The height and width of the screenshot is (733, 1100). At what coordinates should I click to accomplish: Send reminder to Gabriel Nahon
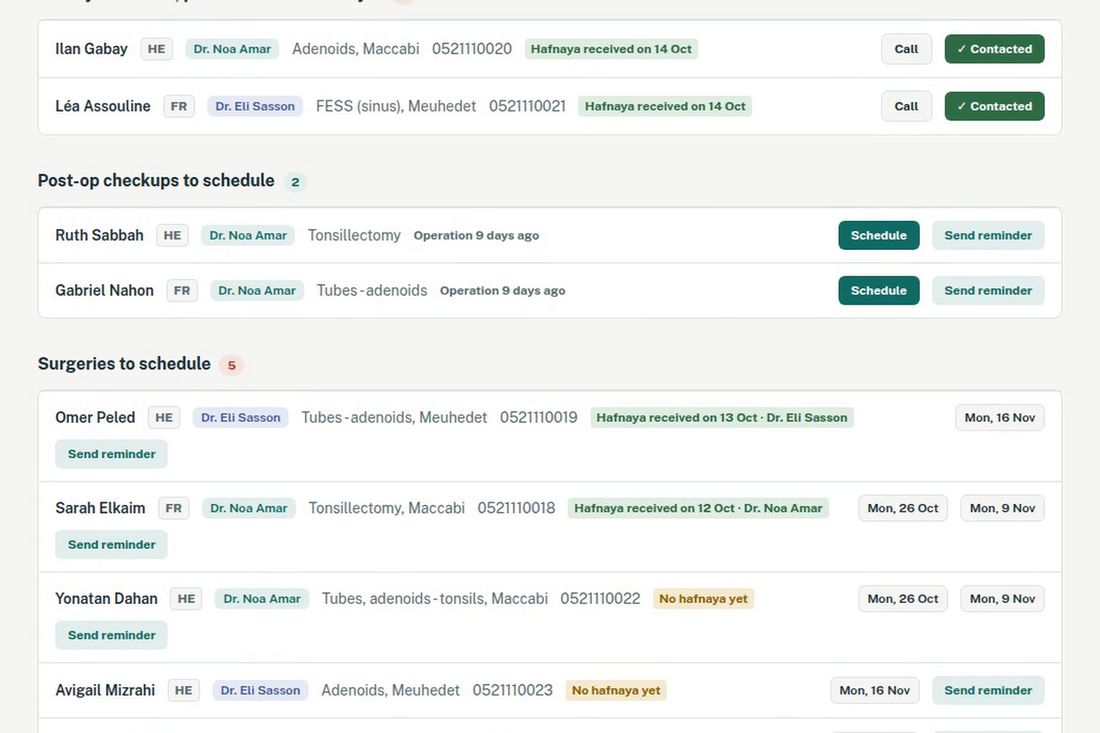(x=988, y=291)
